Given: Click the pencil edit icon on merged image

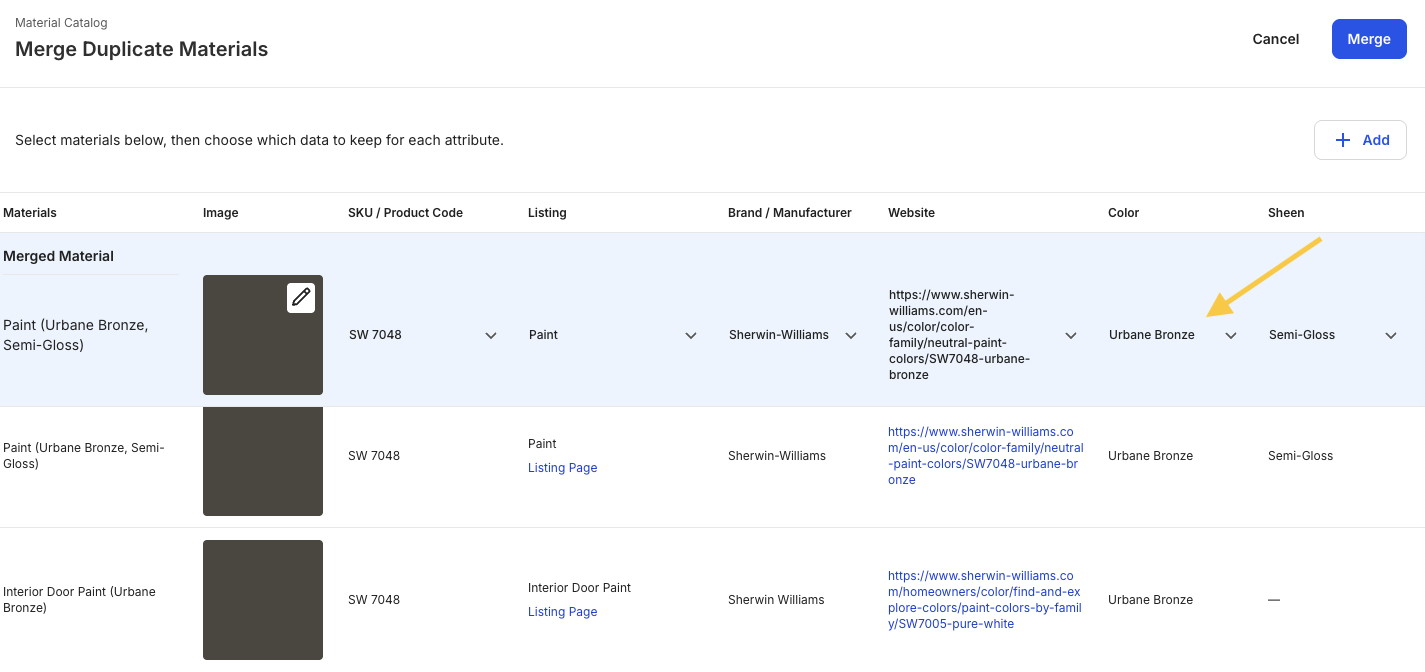Looking at the screenshot, I should coord(301,297).
